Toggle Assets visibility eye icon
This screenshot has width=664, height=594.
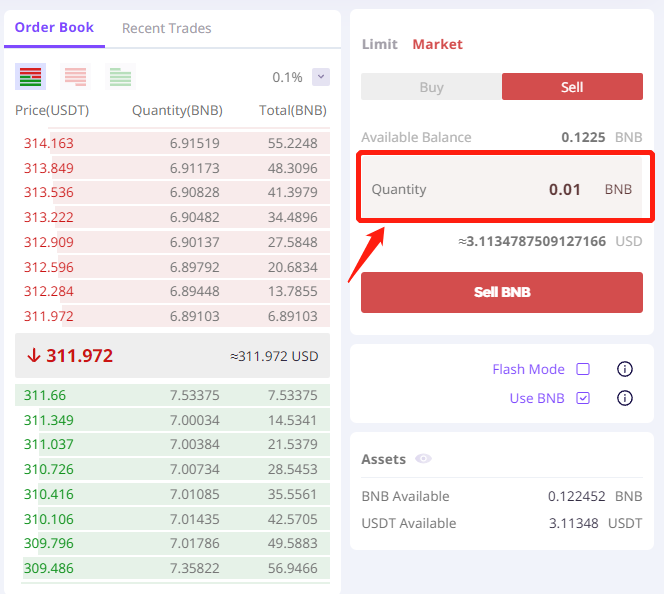(423, 459)
